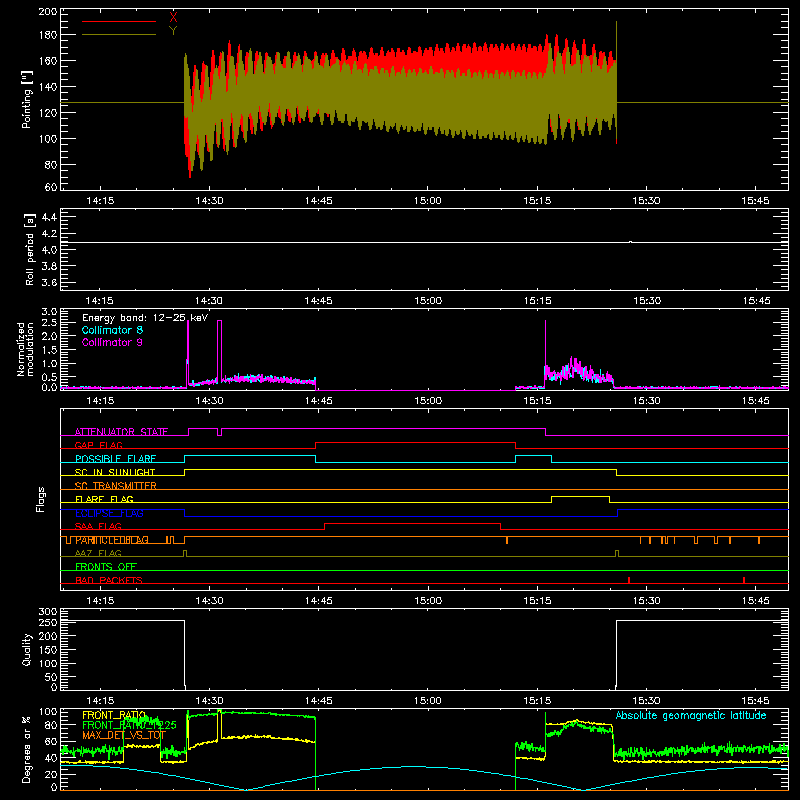800x800 pixels.
Task: Click 'Absolute geomagnetic latitude' legend text
Action: [x=691, y=715]
